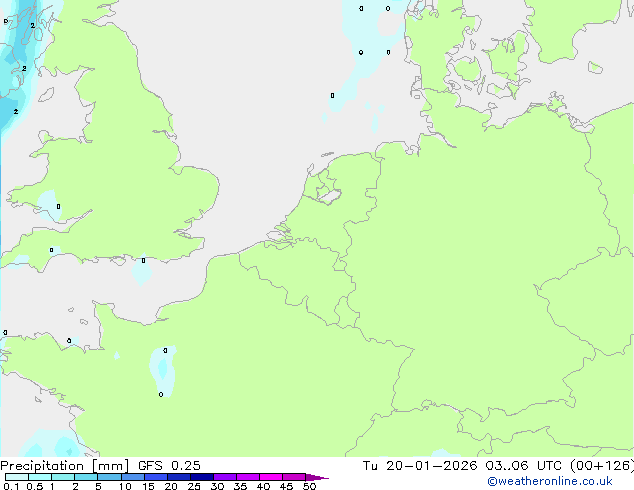
Task: Choose the 10–15 mm blue legend swatch
Action: (x=133, y=477)
